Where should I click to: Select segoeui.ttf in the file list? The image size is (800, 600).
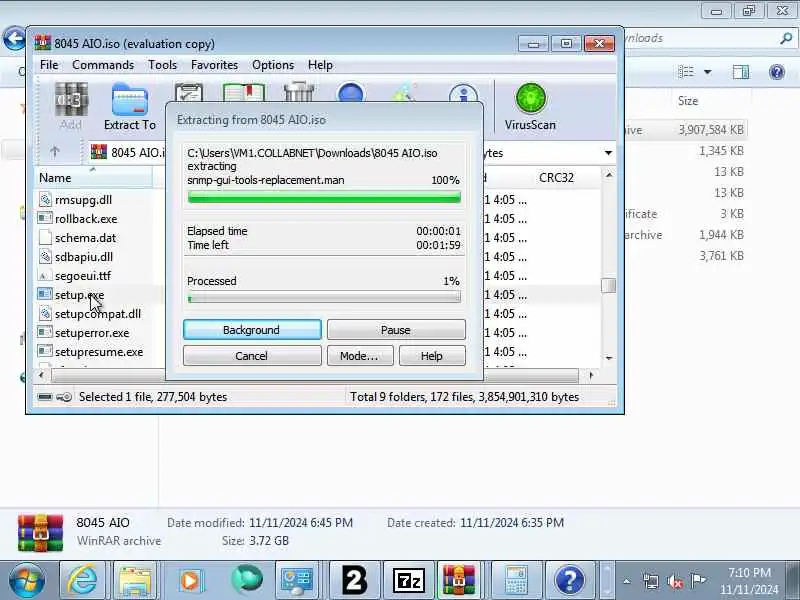point(75,276)
